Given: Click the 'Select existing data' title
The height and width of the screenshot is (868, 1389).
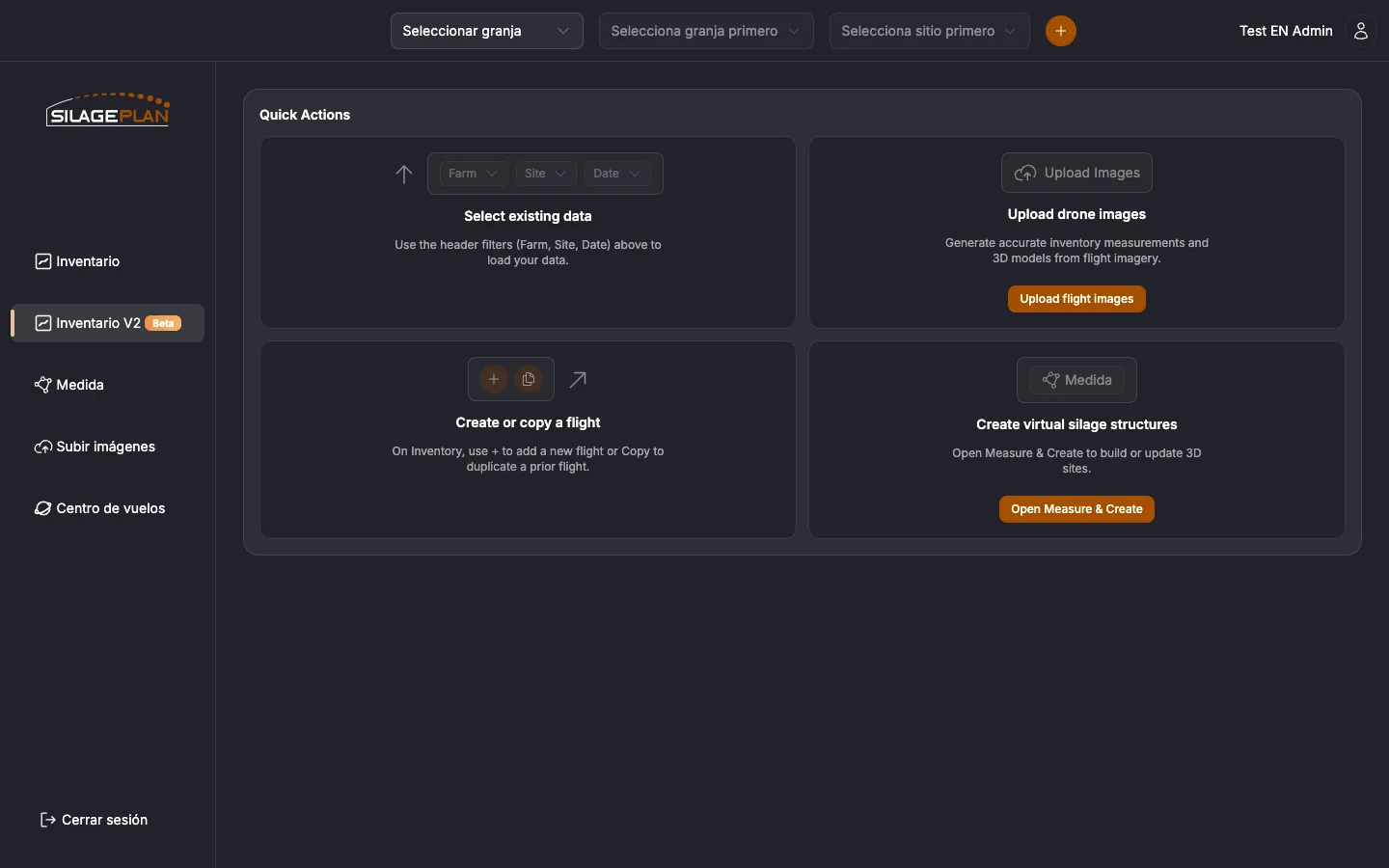Looking at the screenshot, I should [528, 216].
